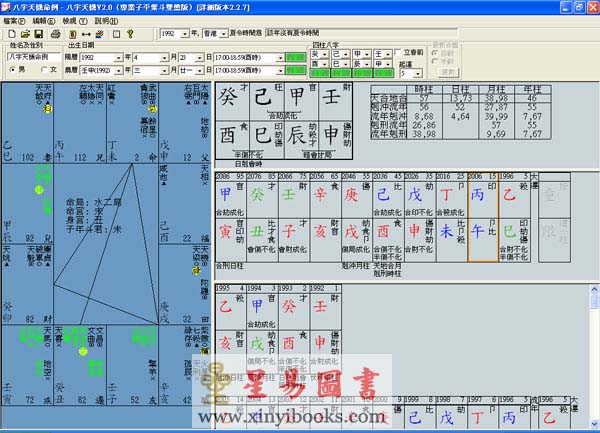The image size is (600, 433).
Task: Click the New file toolbar icon
Action: (10, 32)
